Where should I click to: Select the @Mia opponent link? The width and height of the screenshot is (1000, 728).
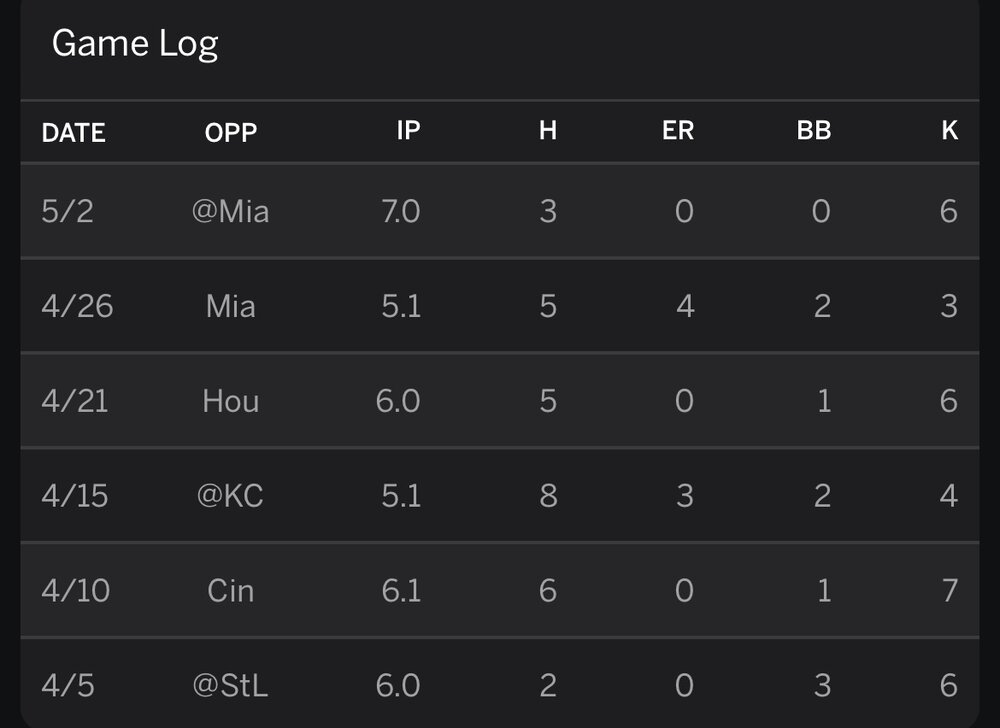click(x=231, y=212)
